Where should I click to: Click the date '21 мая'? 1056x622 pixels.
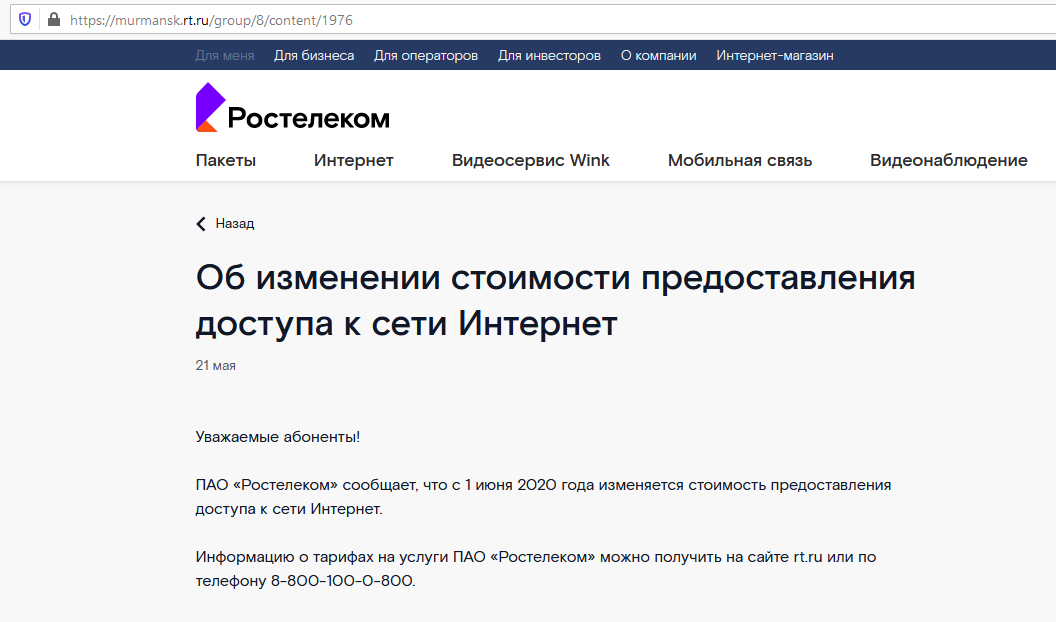pos(216,366)
